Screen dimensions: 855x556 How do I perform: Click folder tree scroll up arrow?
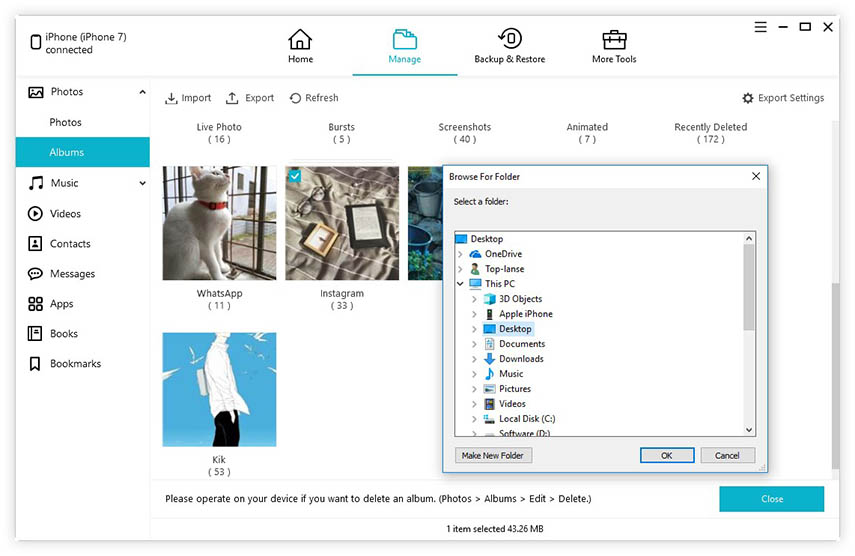(749, 238)
